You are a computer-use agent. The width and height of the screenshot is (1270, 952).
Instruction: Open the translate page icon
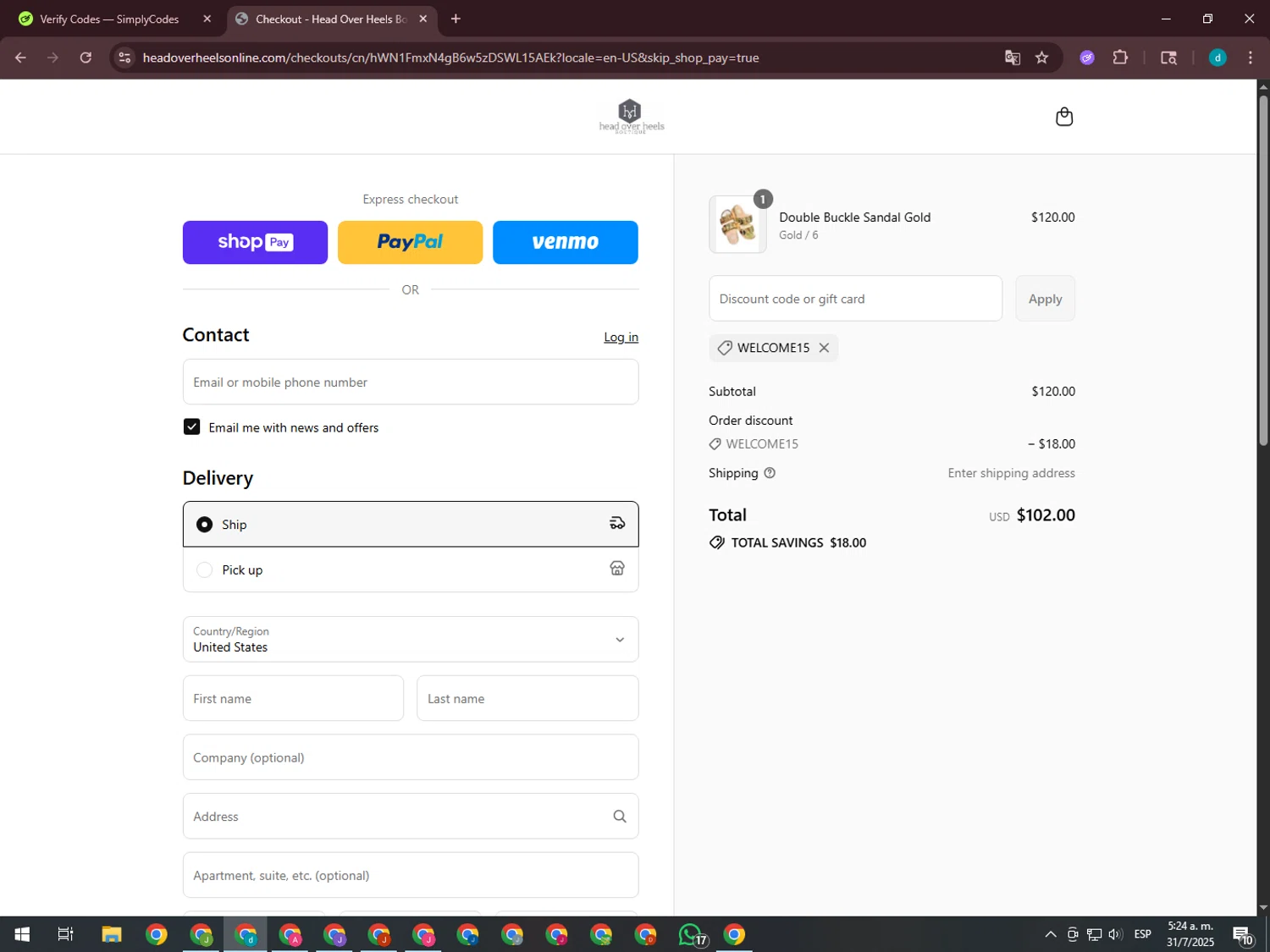pyautogui.click(x=1012, y=58)
